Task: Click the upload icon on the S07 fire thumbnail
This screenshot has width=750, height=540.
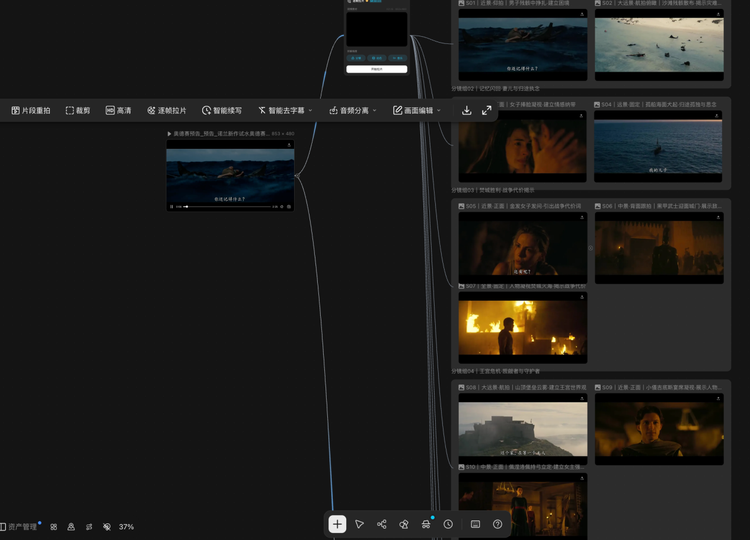Action: pyautogui.click(x=582, y=297)
